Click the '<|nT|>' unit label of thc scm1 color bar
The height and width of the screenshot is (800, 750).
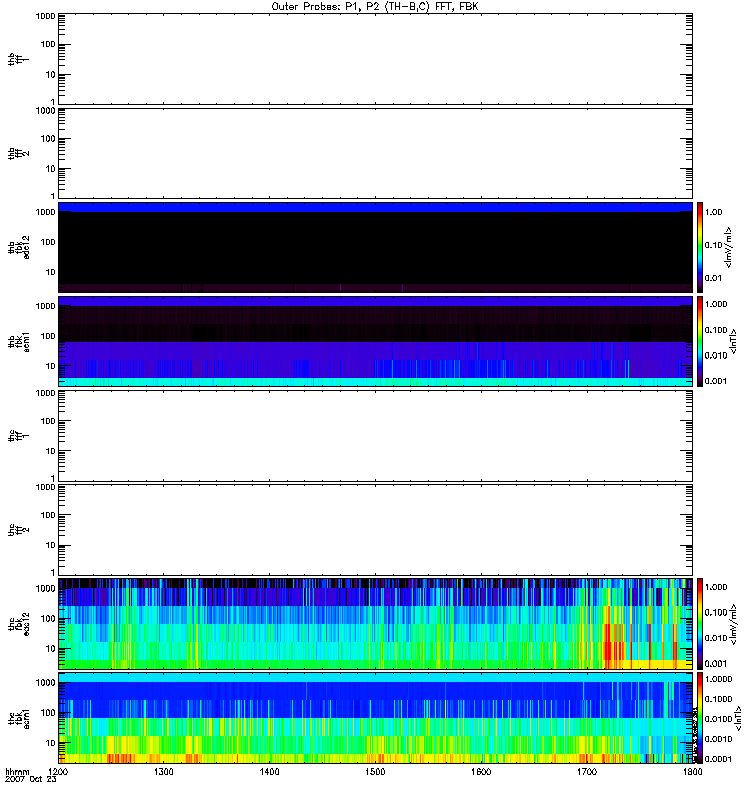[738, 718]
